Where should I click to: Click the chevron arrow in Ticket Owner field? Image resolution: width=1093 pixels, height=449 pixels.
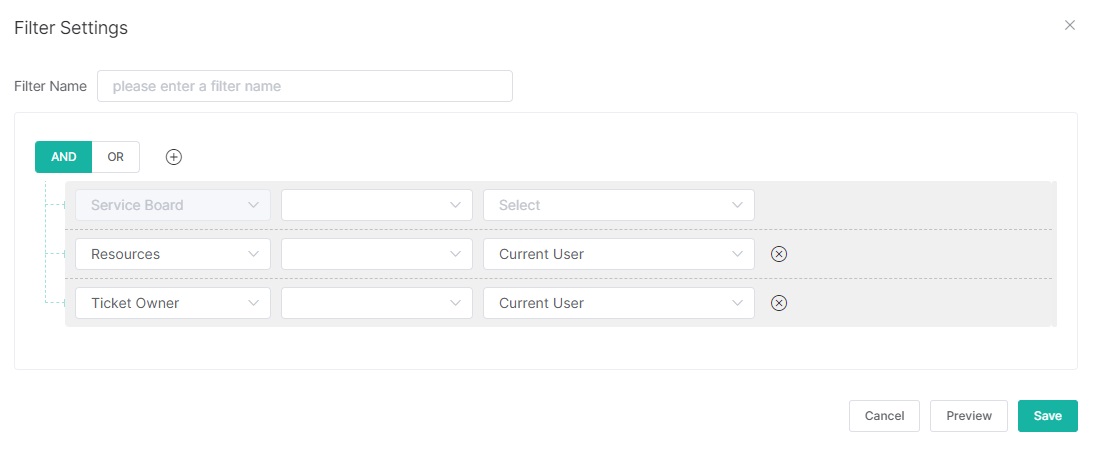254,303
